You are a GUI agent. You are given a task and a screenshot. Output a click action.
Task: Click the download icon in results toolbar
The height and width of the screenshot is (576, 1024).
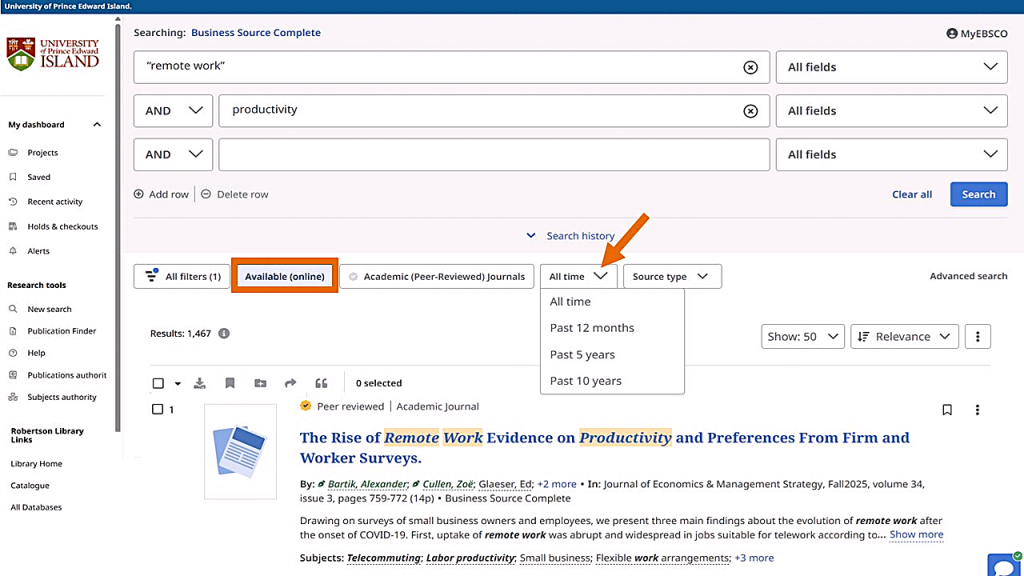click(200, 383)
